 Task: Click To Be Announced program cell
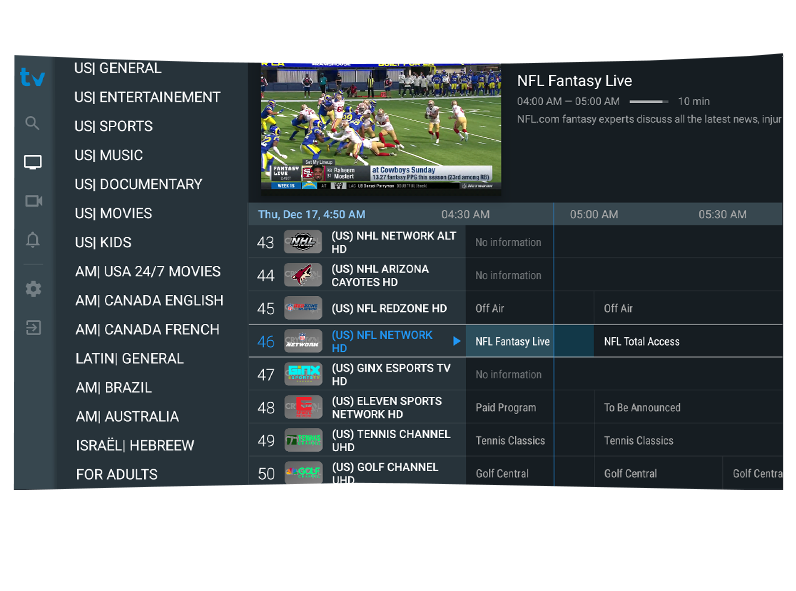[688, 407]
